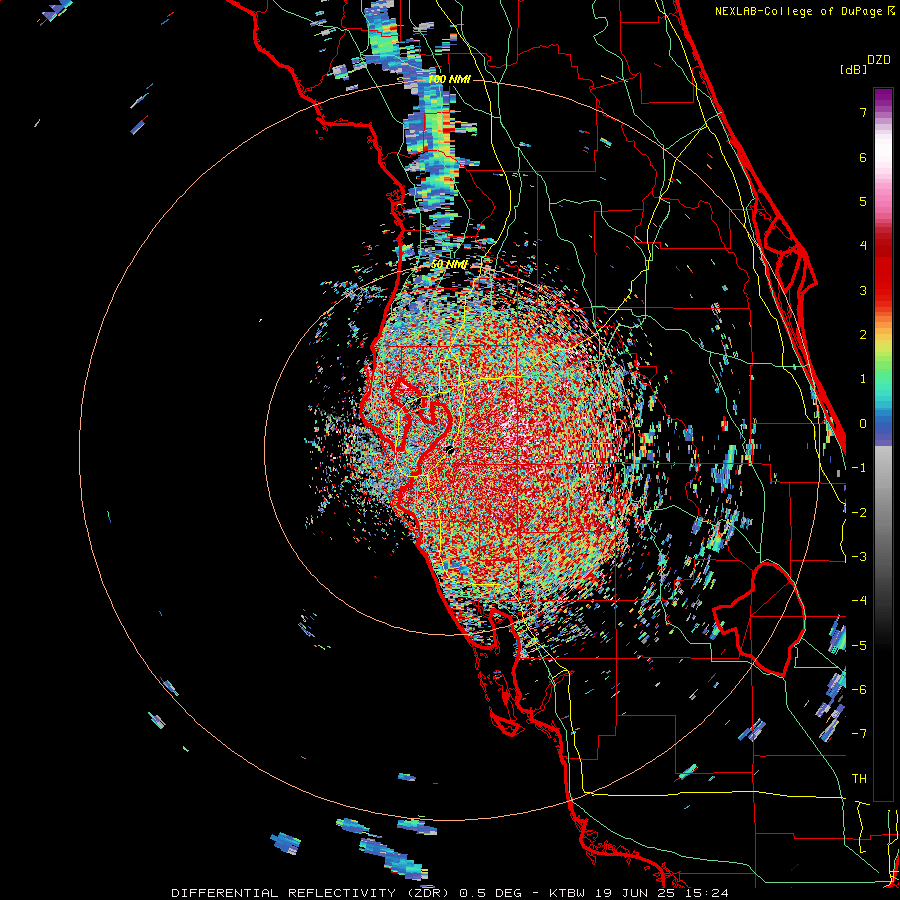The image size is (900, 900).
Task: Click the TH label on color scale
Action: [859, 779]
